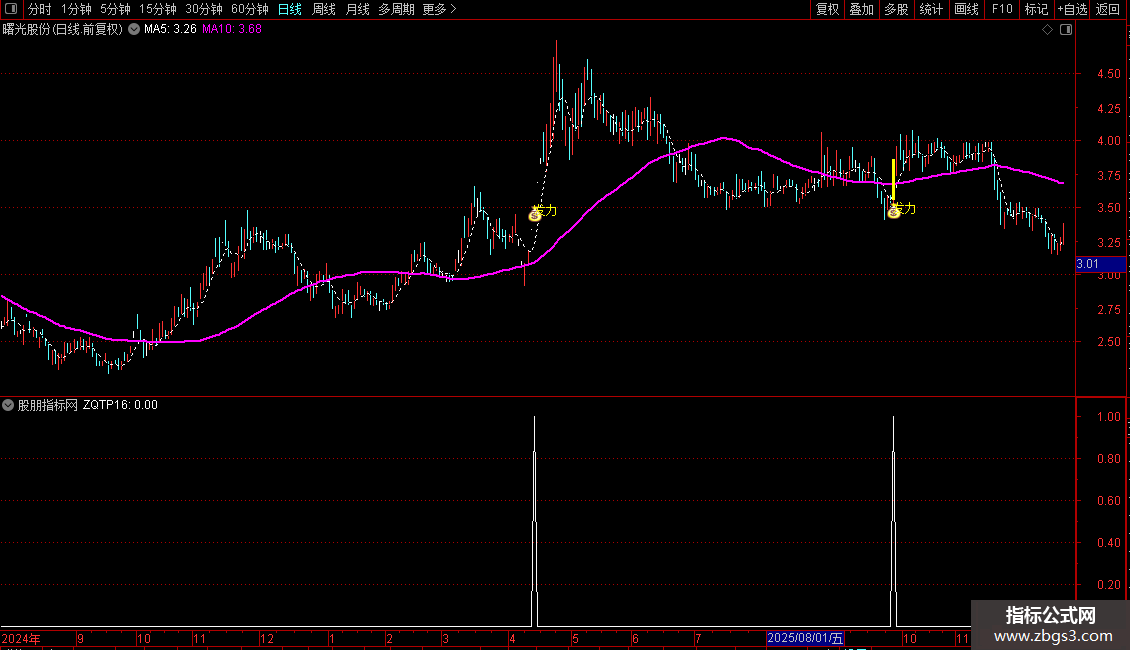Viewport: 1130px width, 650px height.
Task: Click the 1.00 sub-indicator axis label
Action: [x=1108, y=417]
